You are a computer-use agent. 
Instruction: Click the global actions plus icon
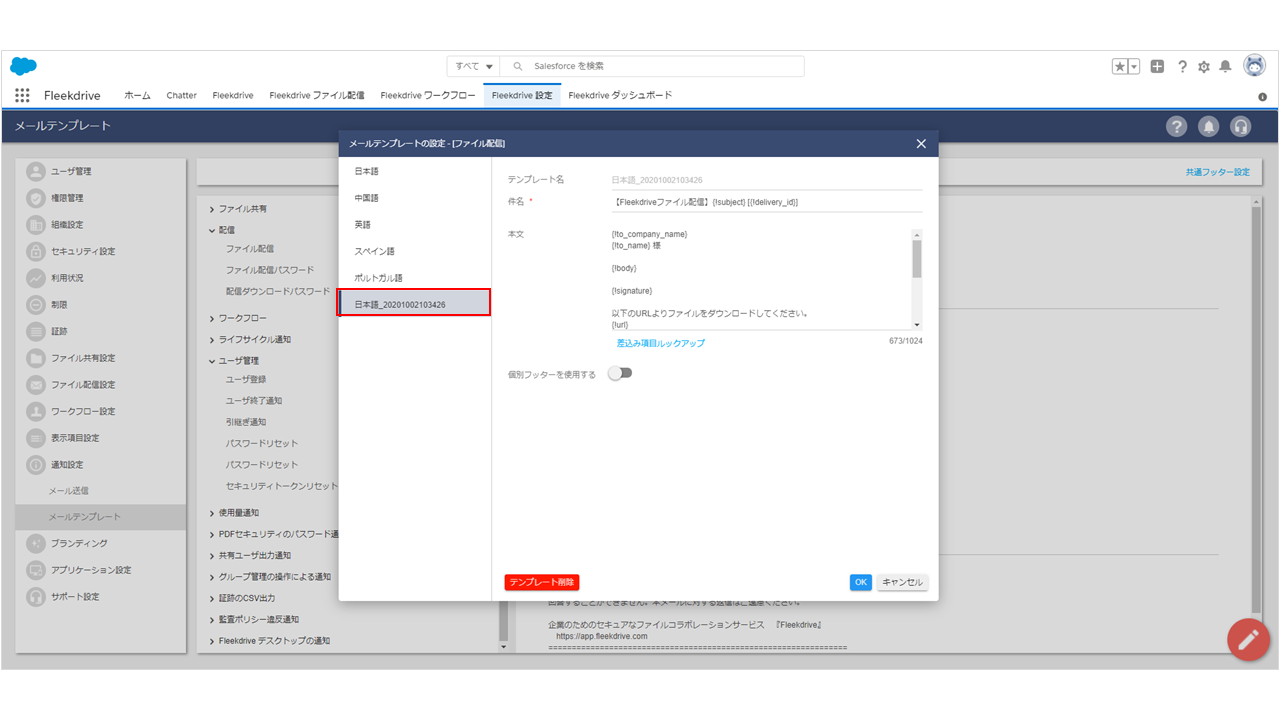pos(1157,66)
